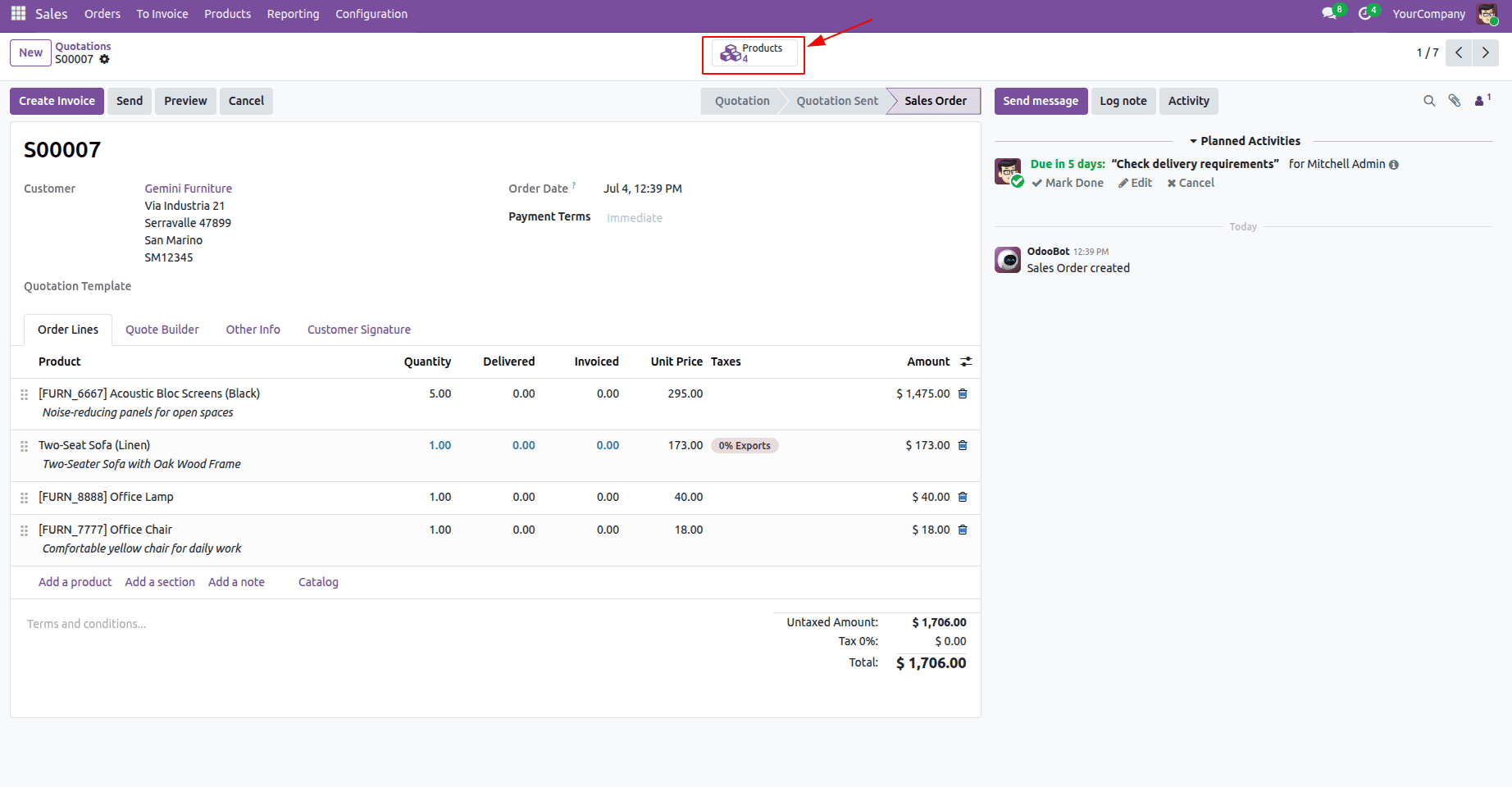Image resolution: width=1512 pixels, height=787 pixels.
Task: Select the Quotation status stage
Action: coord(742,101)
